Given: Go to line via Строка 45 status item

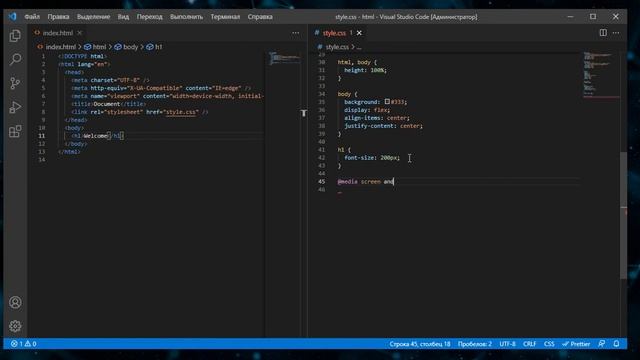Looking at the screenshot, I should (x=420, y=344).
